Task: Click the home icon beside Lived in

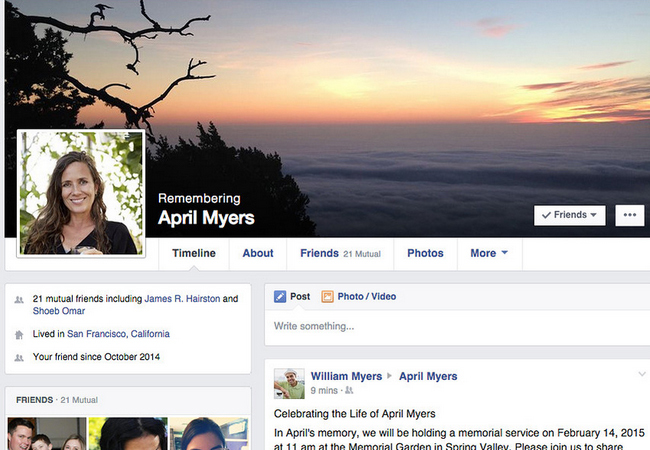Action: (x=19, y=334)
